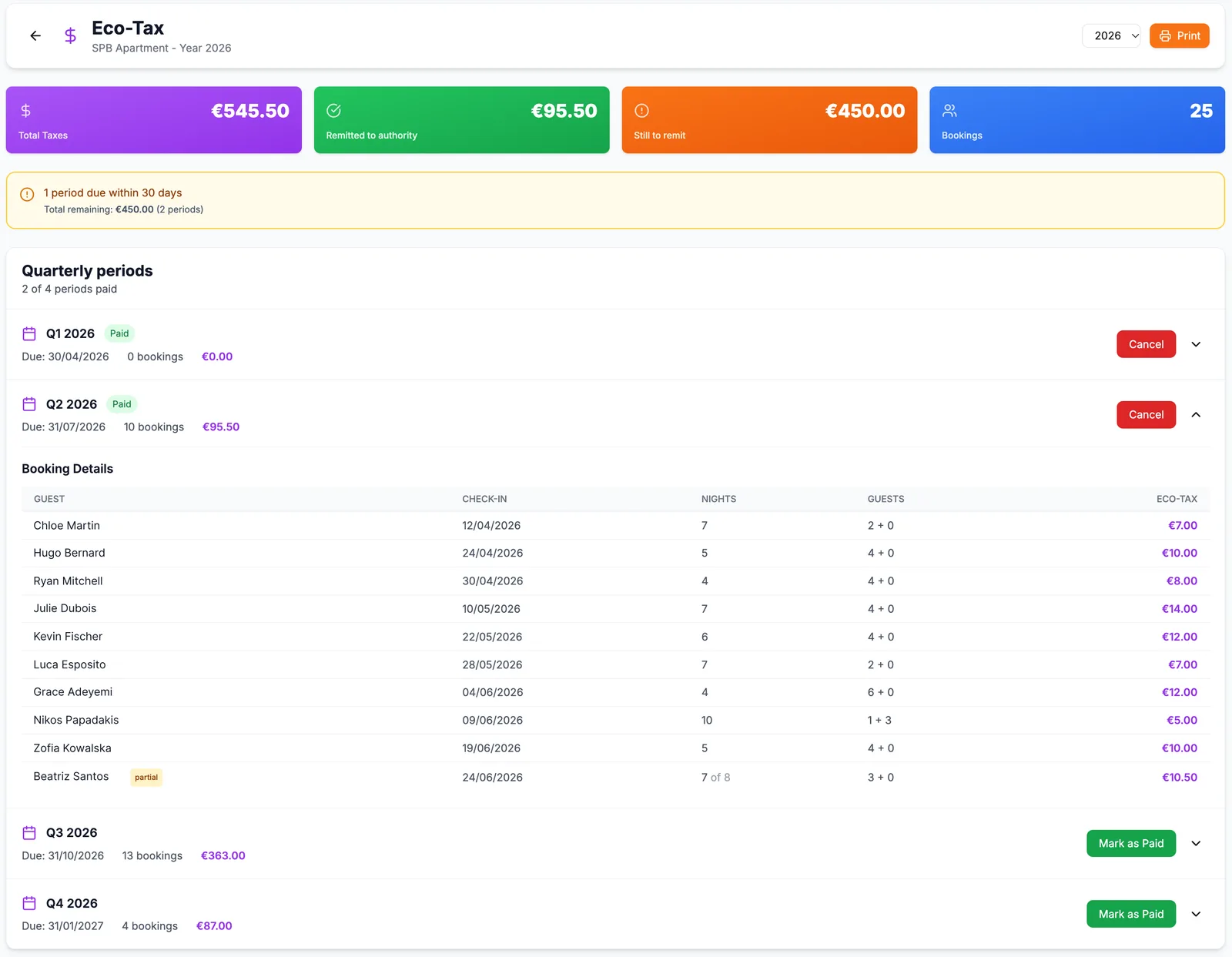The width and height of the screenshot is (1232, 957).
Task: Click Zofia Kowalska's check-in date 19/06/2026
Action: pos(491,748)
